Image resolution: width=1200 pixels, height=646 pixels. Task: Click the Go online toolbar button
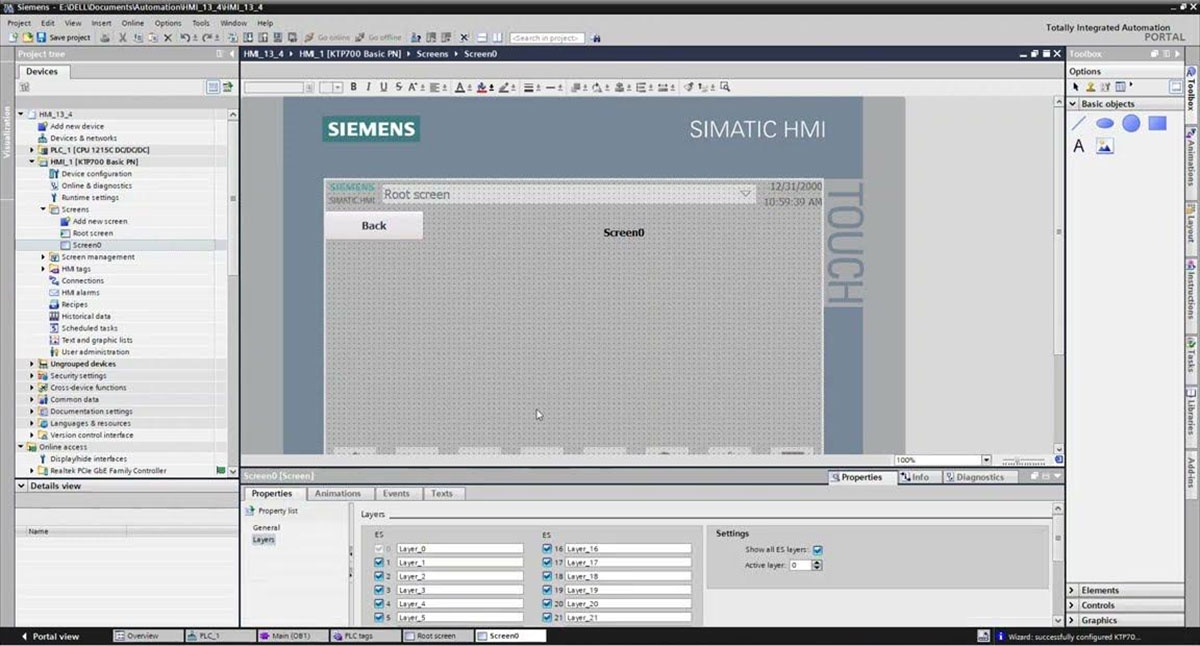point(326,38)
